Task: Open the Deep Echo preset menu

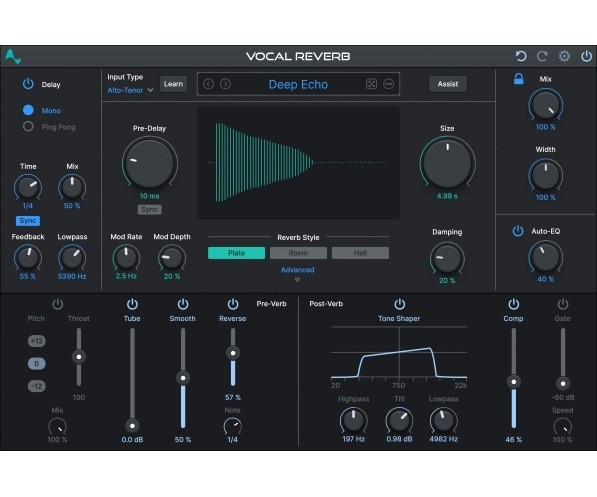Action: 298,84
